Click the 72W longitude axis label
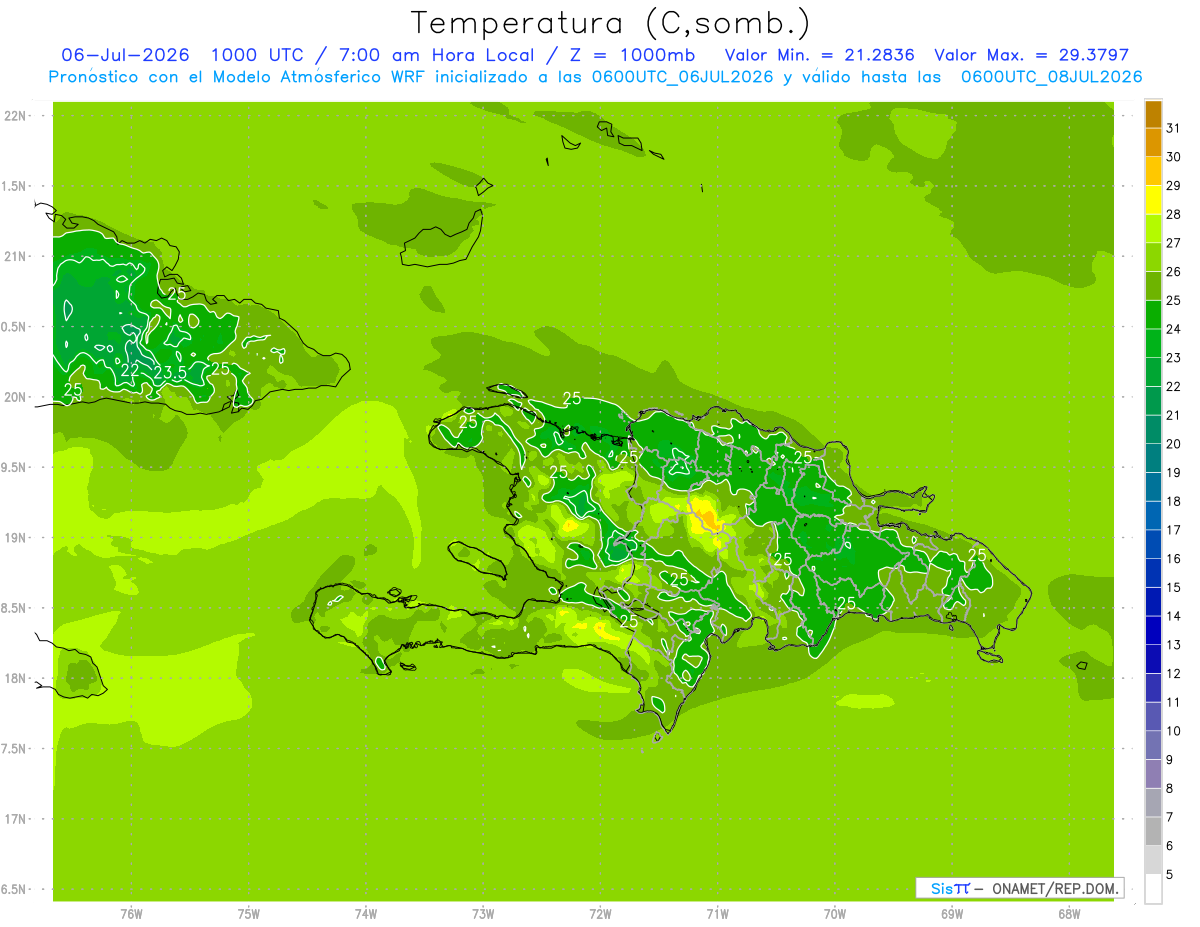This screenshot has width=1200, height=927. click(x=600, y=913)
